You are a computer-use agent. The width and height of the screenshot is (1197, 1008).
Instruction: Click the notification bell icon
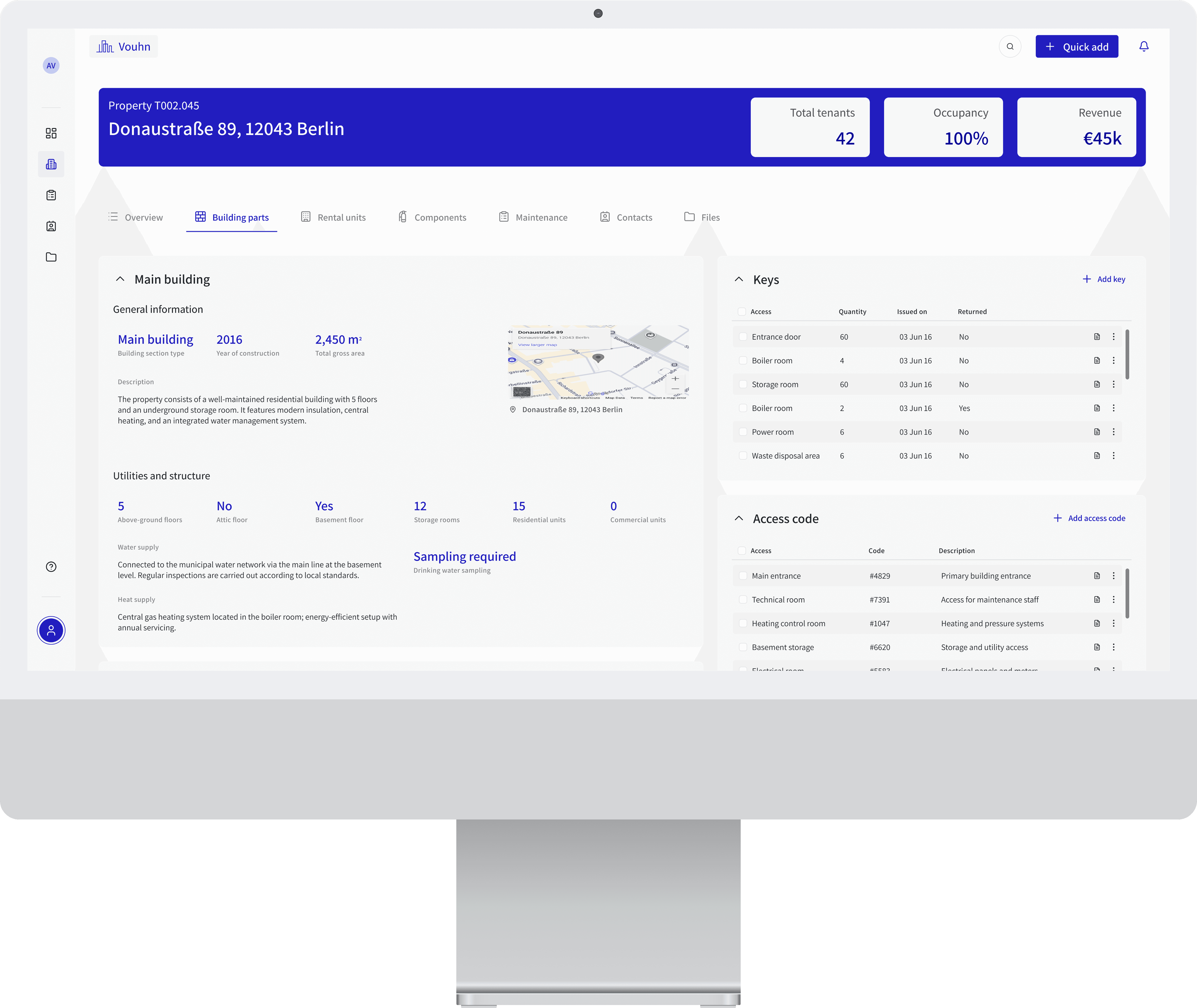[x=1143, y=46]
